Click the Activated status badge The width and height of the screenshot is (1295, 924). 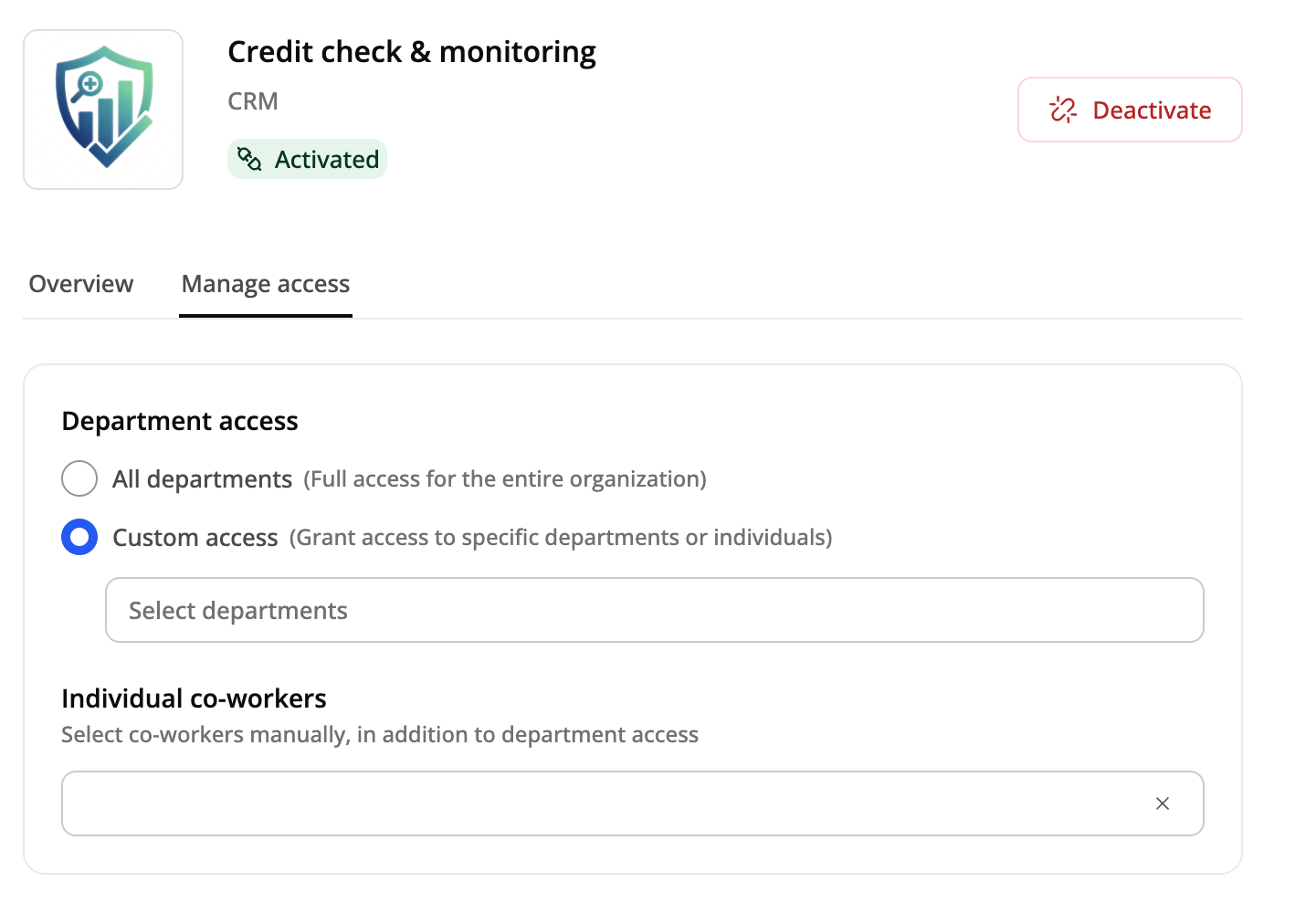coord(307,159)
